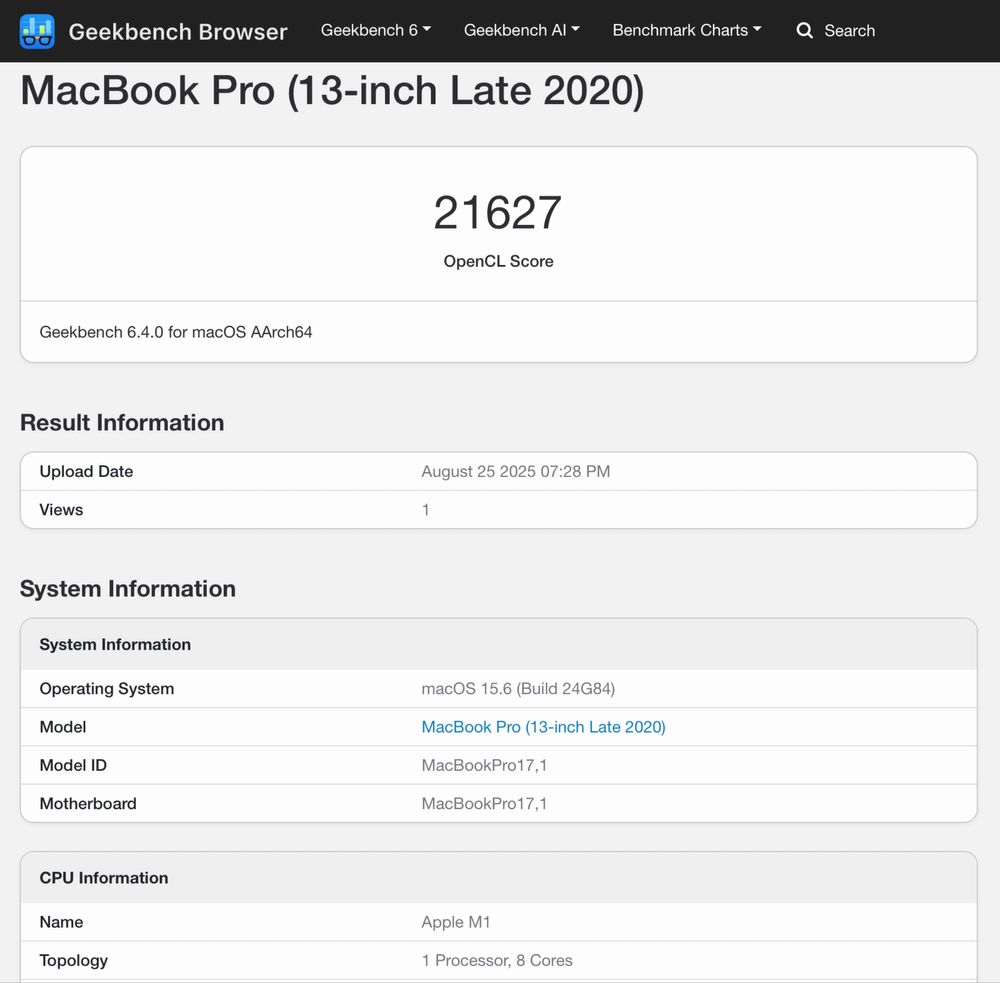Image resolution: width=1000 pixels, height=983 pixels.
Task: Click the Geekbench logo icon
Action: [37, 31]
